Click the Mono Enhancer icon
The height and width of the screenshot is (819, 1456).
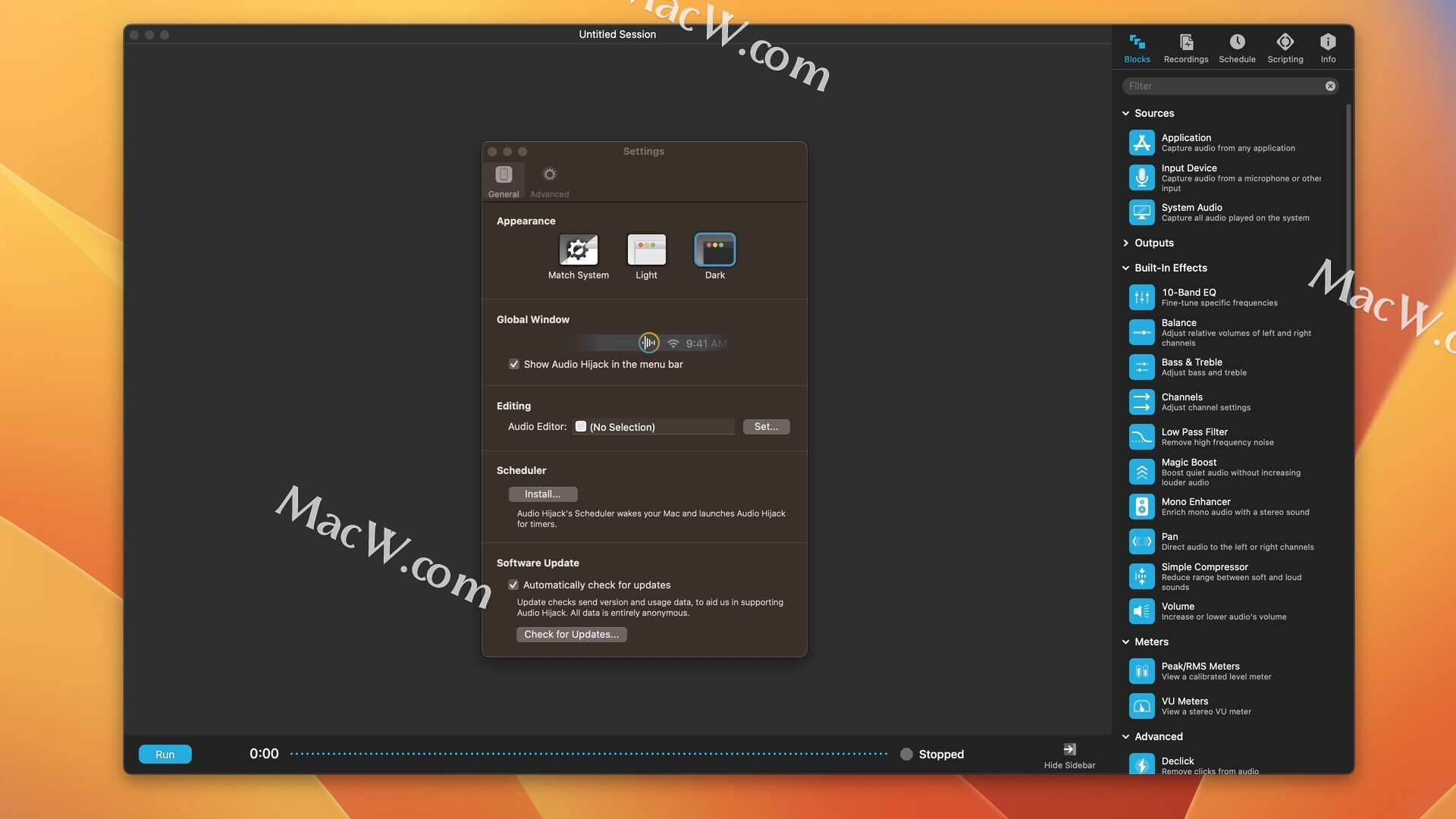coord(1141,507)
